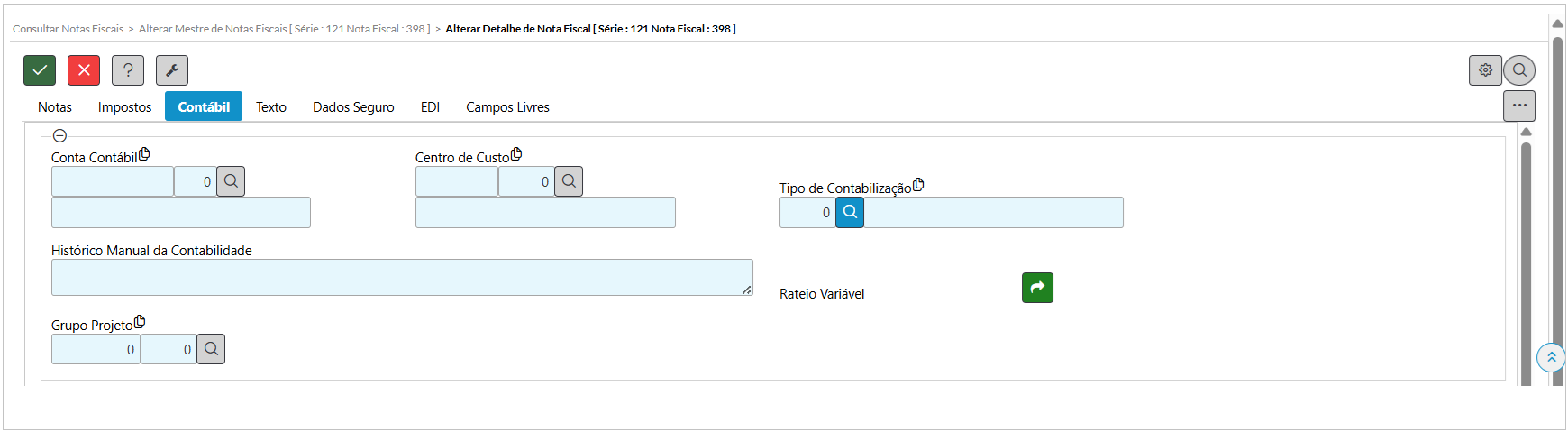
Task: Go to the Campos Livres tab
Action: [507, 107]
